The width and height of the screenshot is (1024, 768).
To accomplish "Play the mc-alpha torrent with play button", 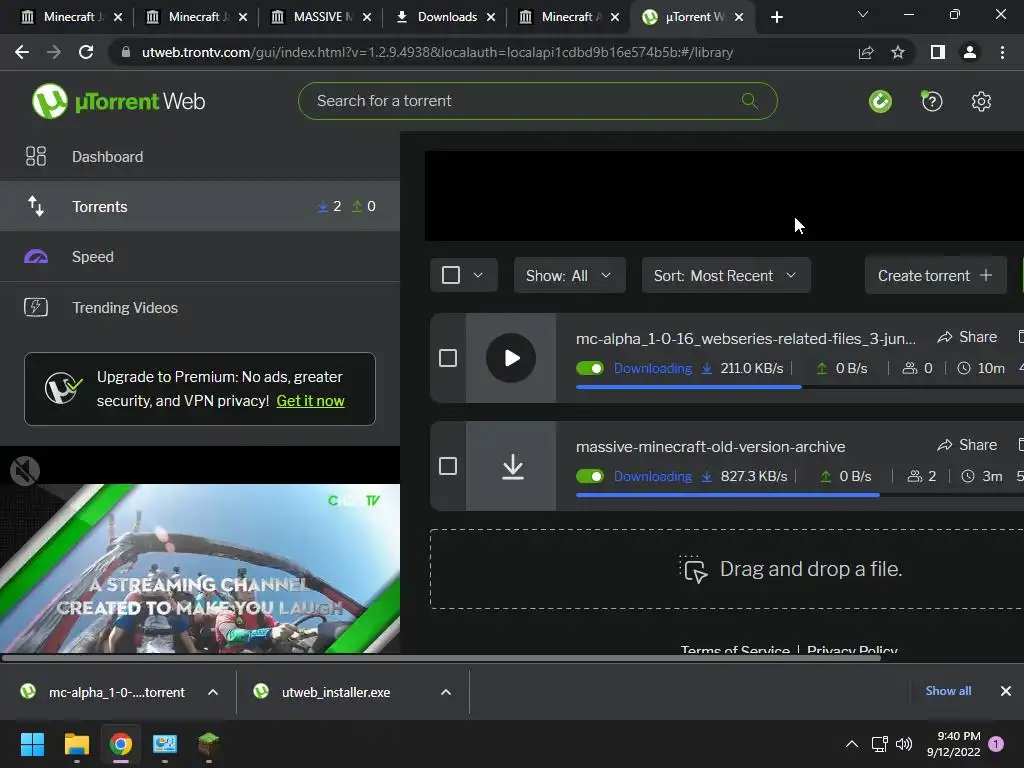I will [x=511, y=358].
